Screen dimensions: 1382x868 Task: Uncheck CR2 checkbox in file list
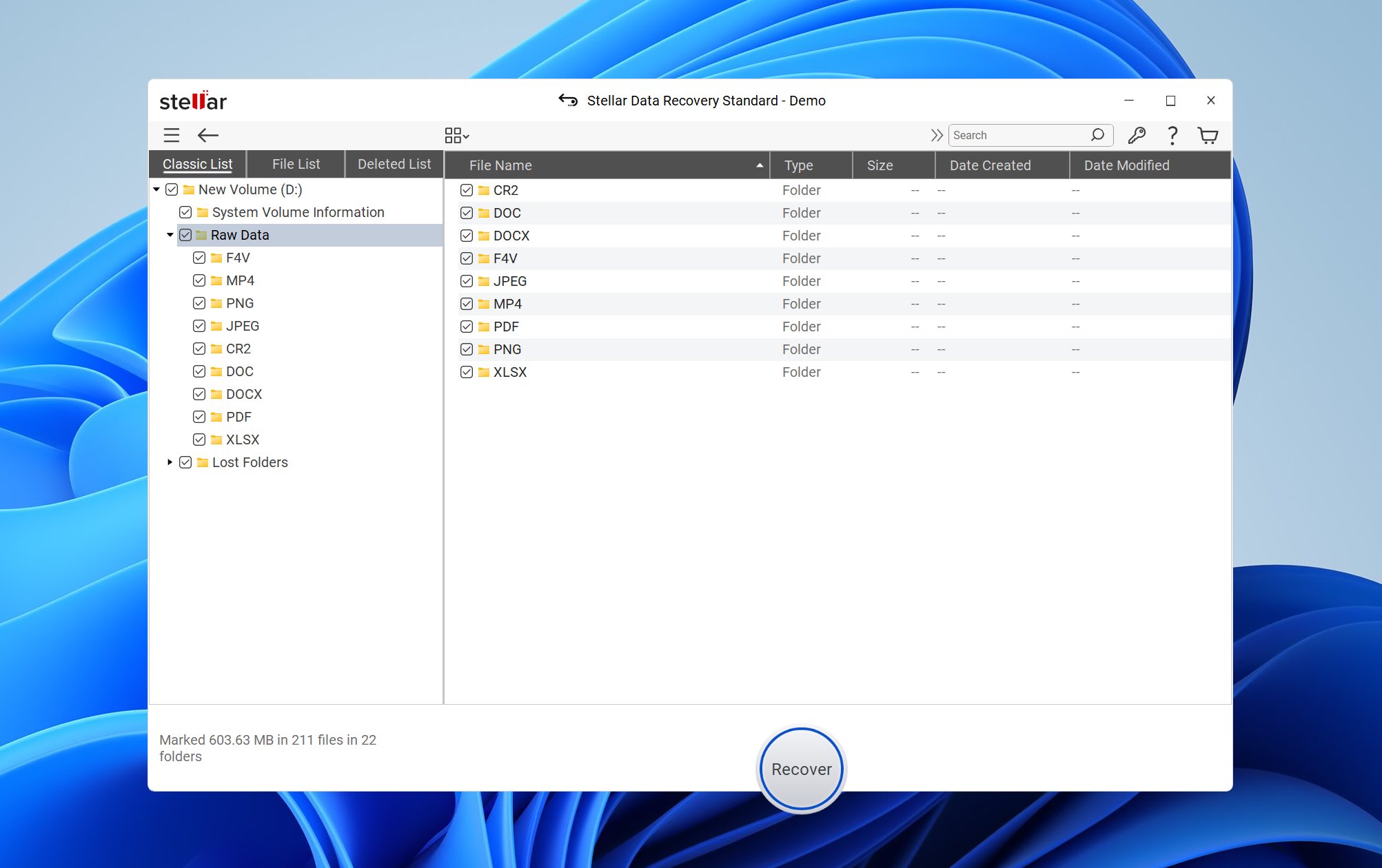click(x=467, y=190)
